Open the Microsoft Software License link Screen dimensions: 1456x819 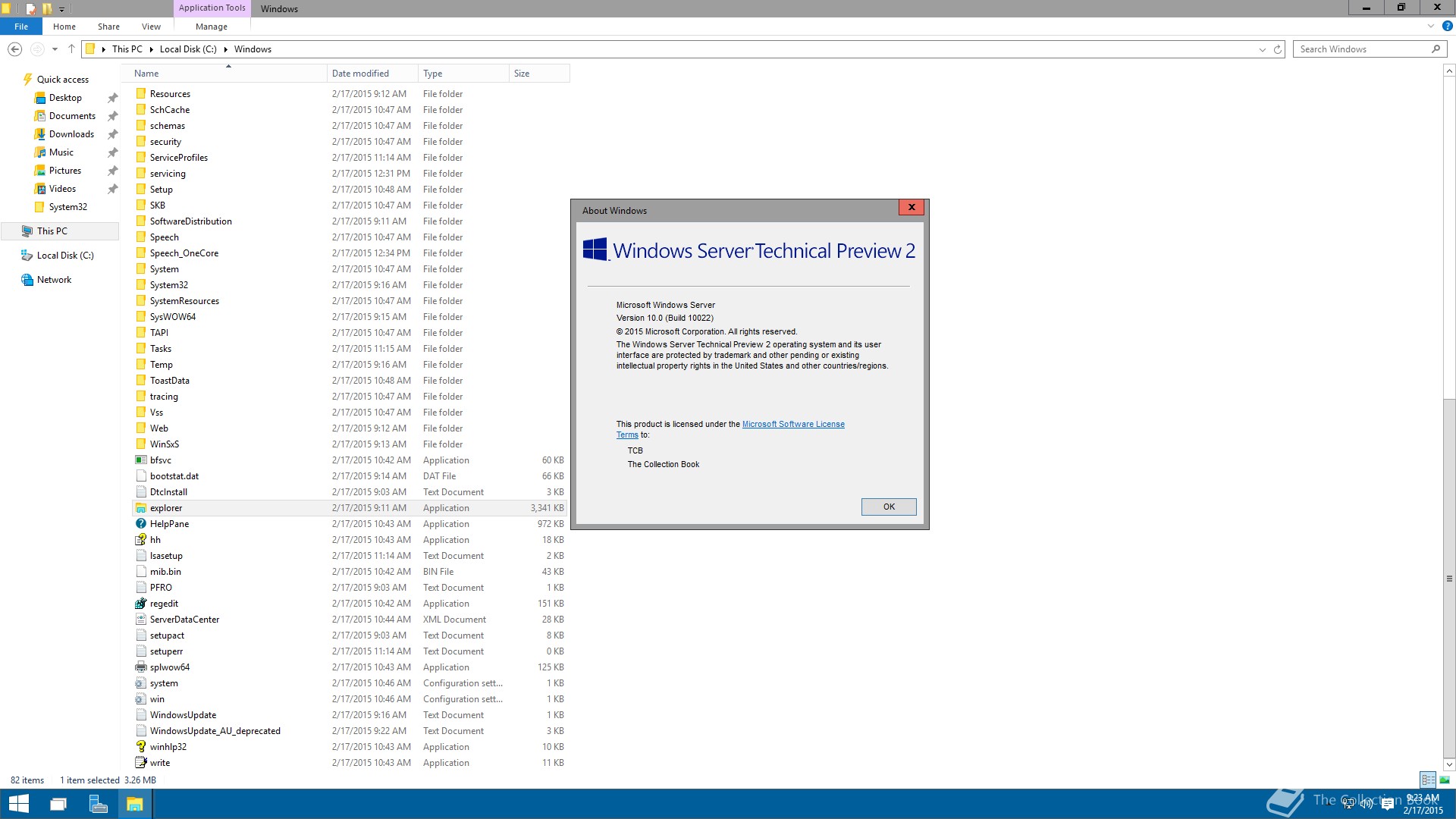click(793, 425)
